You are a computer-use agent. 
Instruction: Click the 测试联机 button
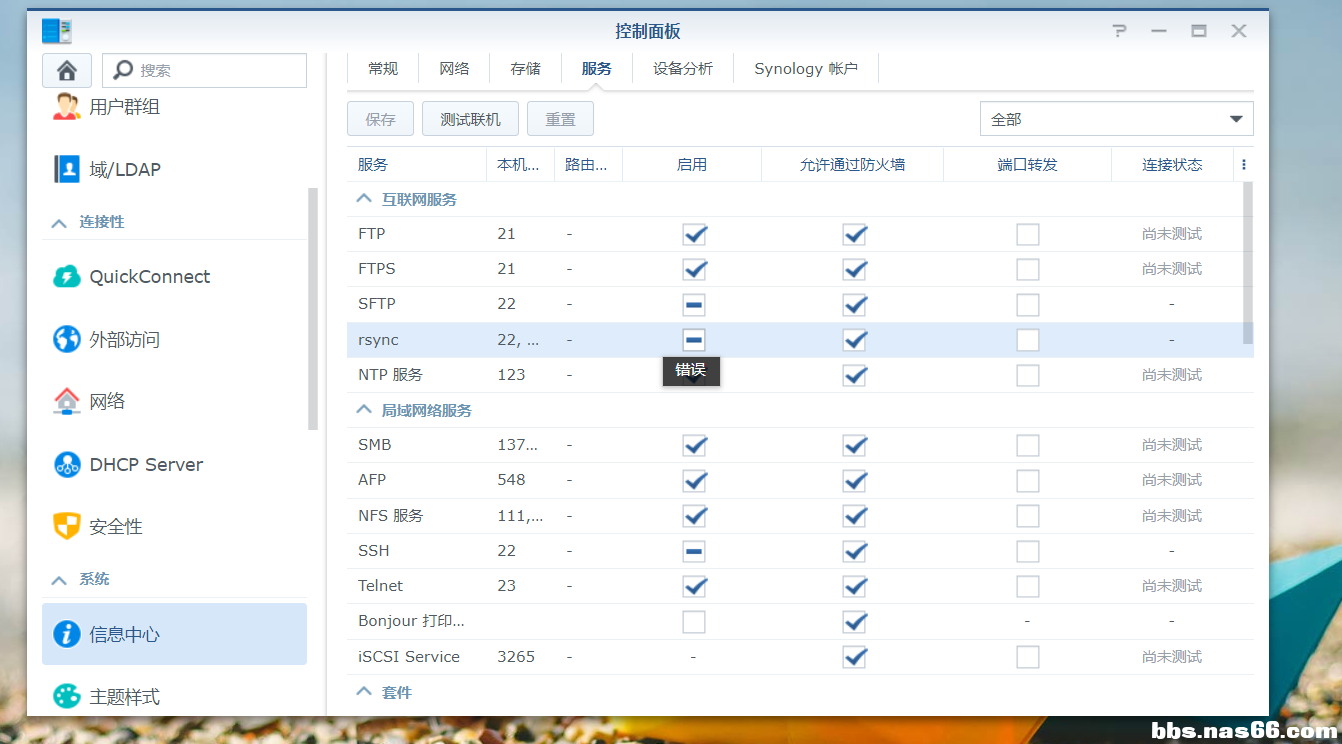[470, 119]
